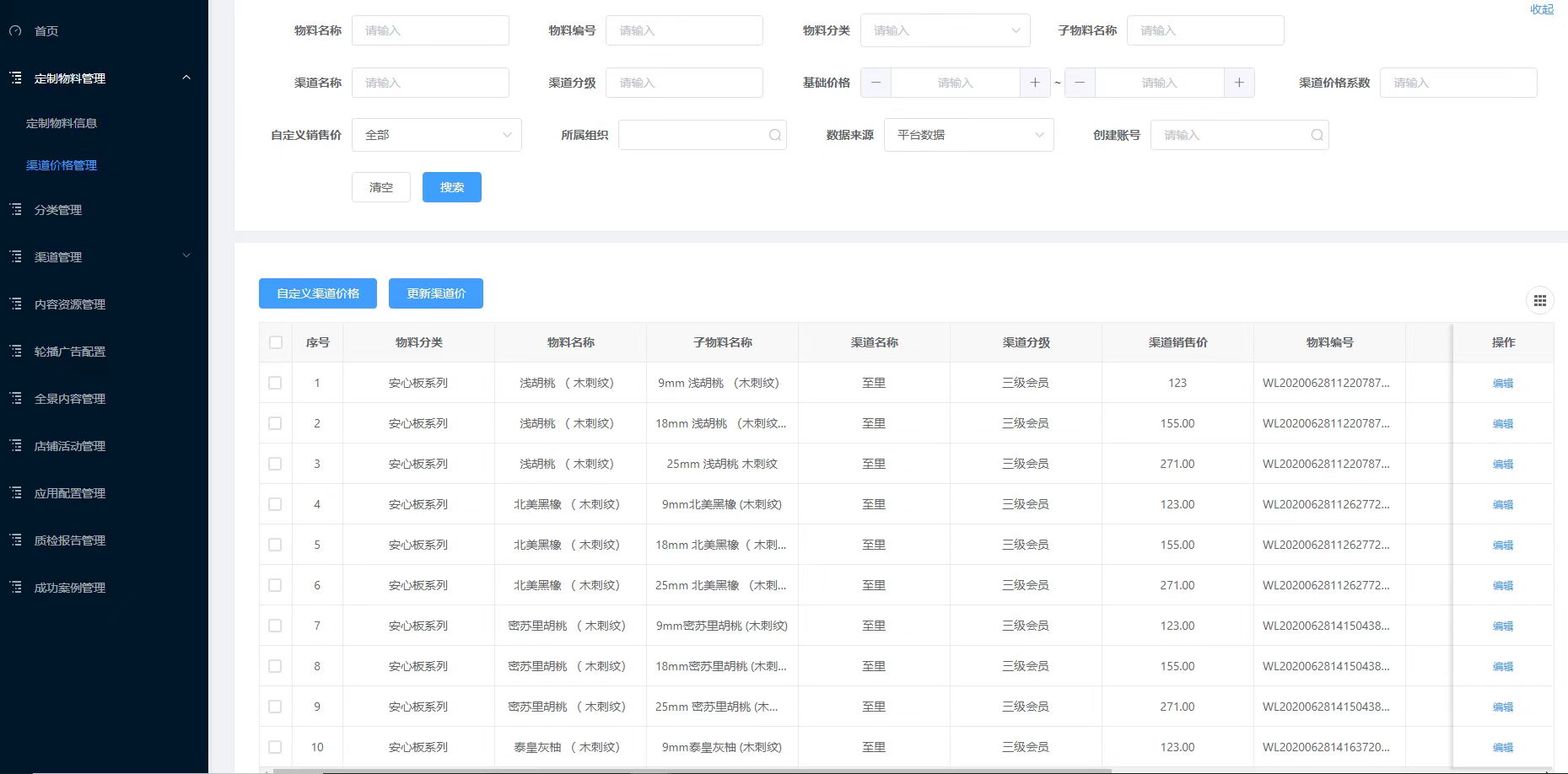Check the checkbox for row 6
1568x774 pixels.
coord(275,585)
